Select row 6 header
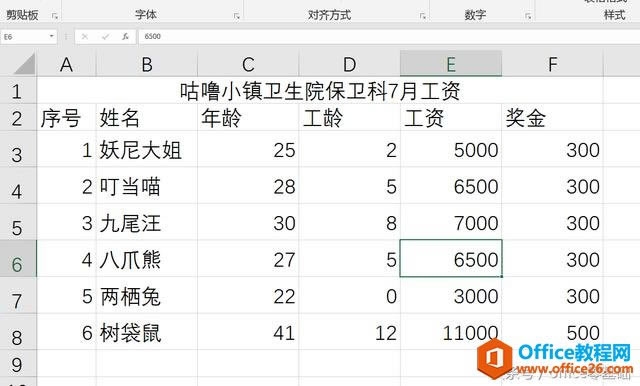Image resolution: width=640 pixels, height=386 pixels. pyautogui.click(x=18, y=258)
